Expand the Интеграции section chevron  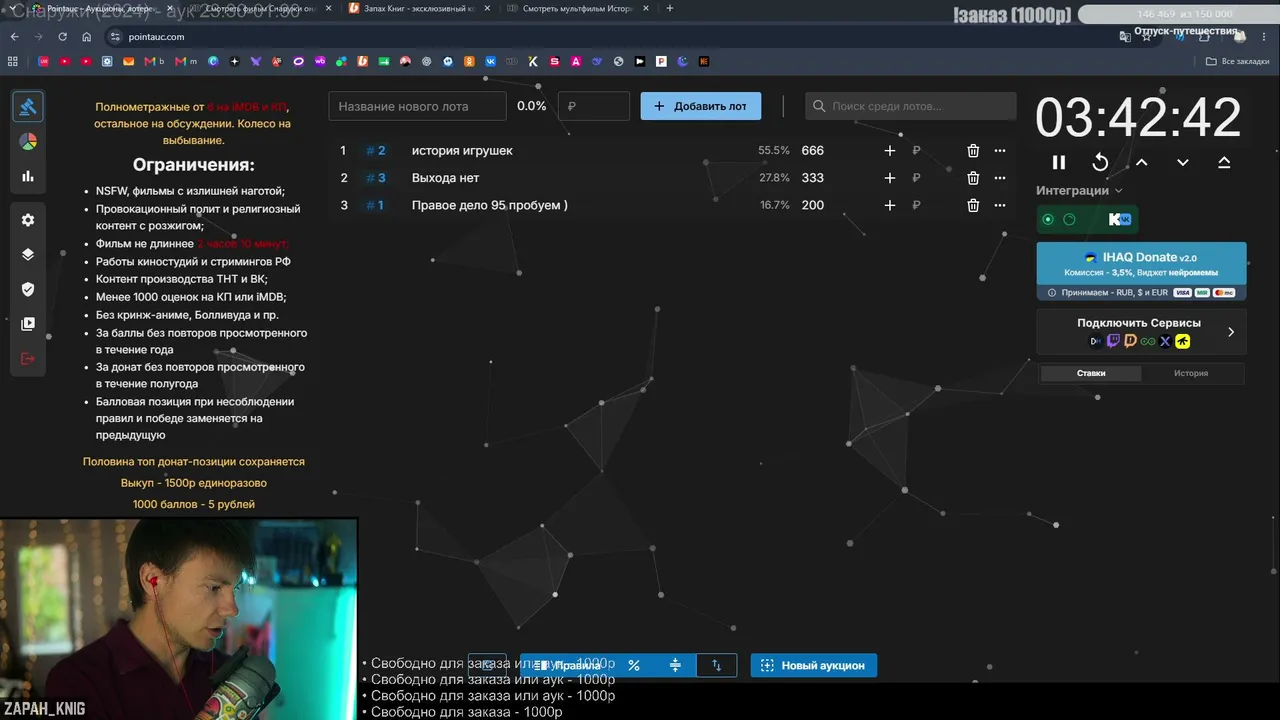coord(1118,191)
